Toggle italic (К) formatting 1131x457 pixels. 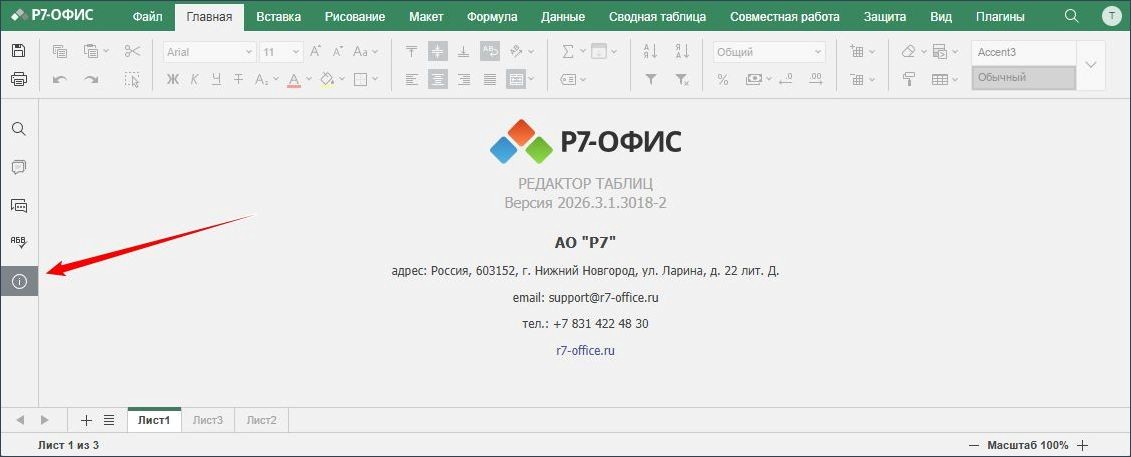coord(194,79)
